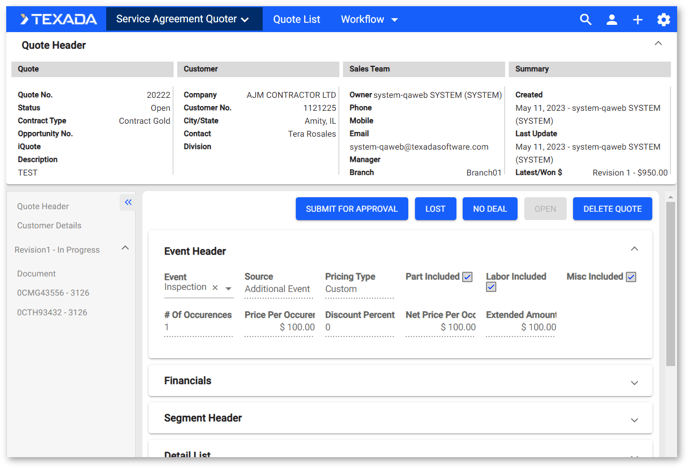Viewport: 688px width, 468px height.
Task: Clear the Inspection event selection
Action: (x=215, y=288)
